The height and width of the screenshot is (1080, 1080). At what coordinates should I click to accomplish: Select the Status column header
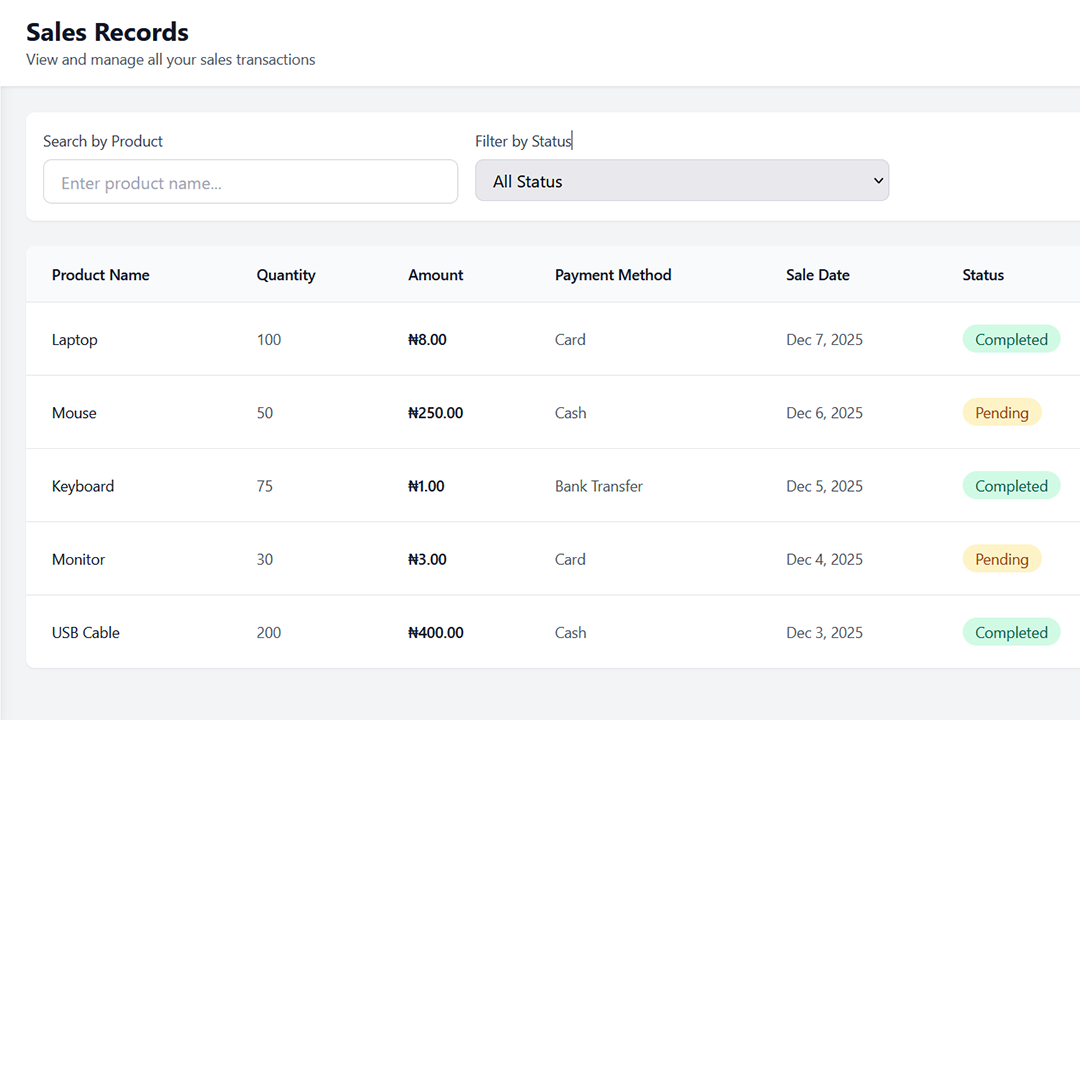982,274
